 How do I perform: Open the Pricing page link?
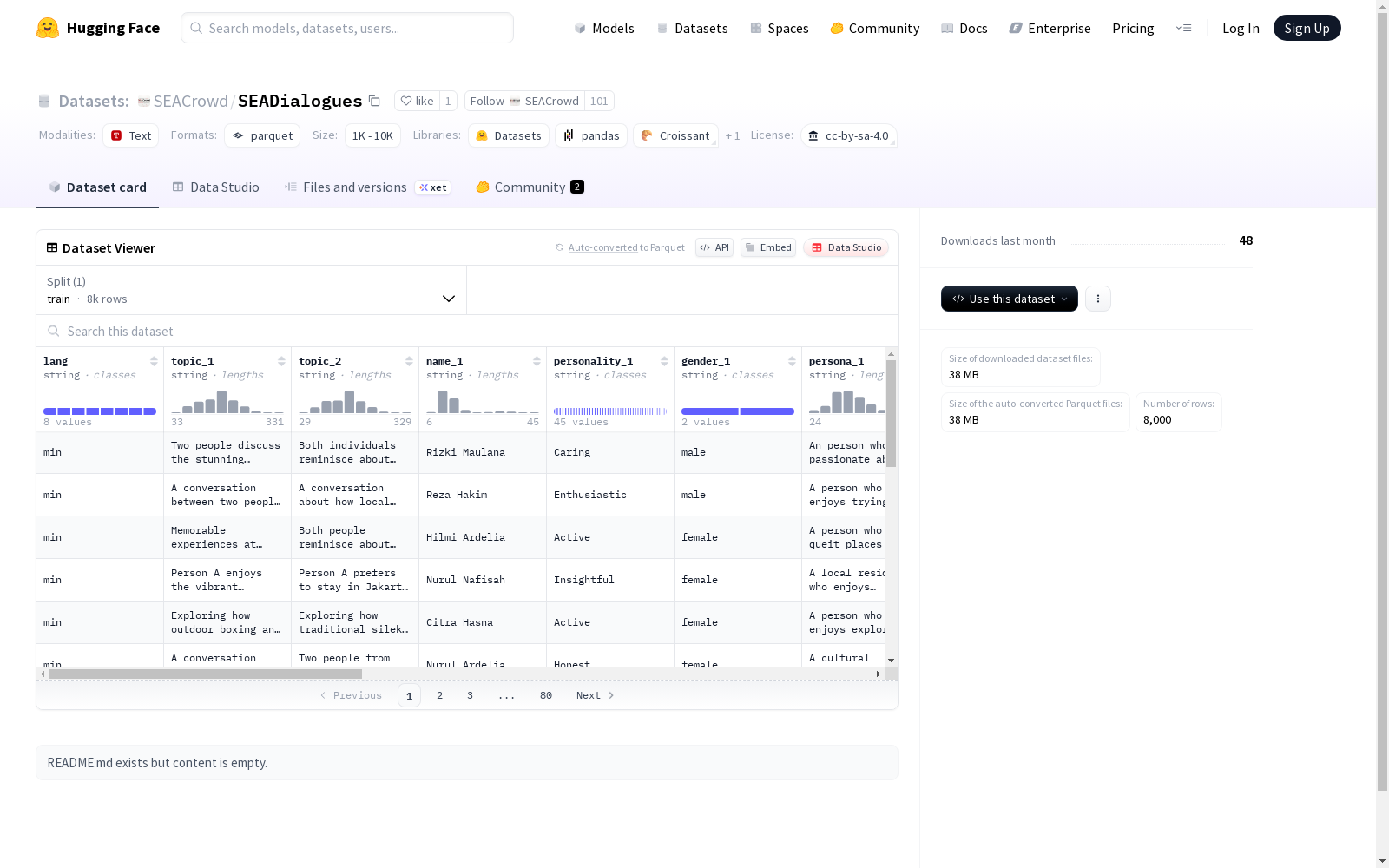(x=1133, y=28)
